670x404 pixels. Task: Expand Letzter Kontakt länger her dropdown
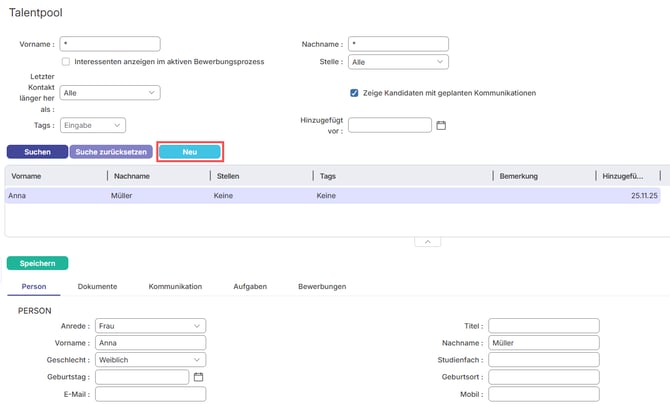coord(110,93)
